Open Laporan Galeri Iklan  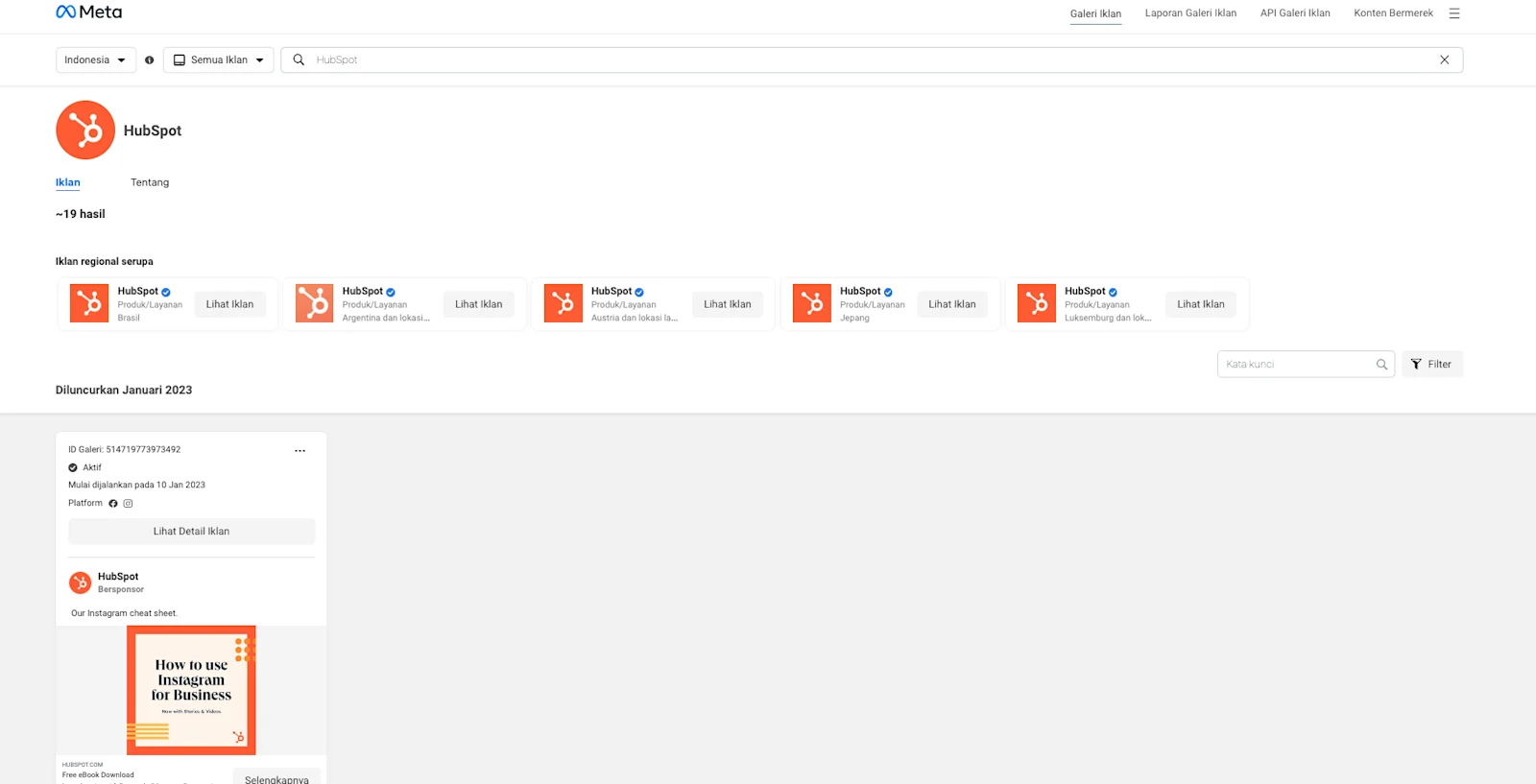[x=1190, y=13]
